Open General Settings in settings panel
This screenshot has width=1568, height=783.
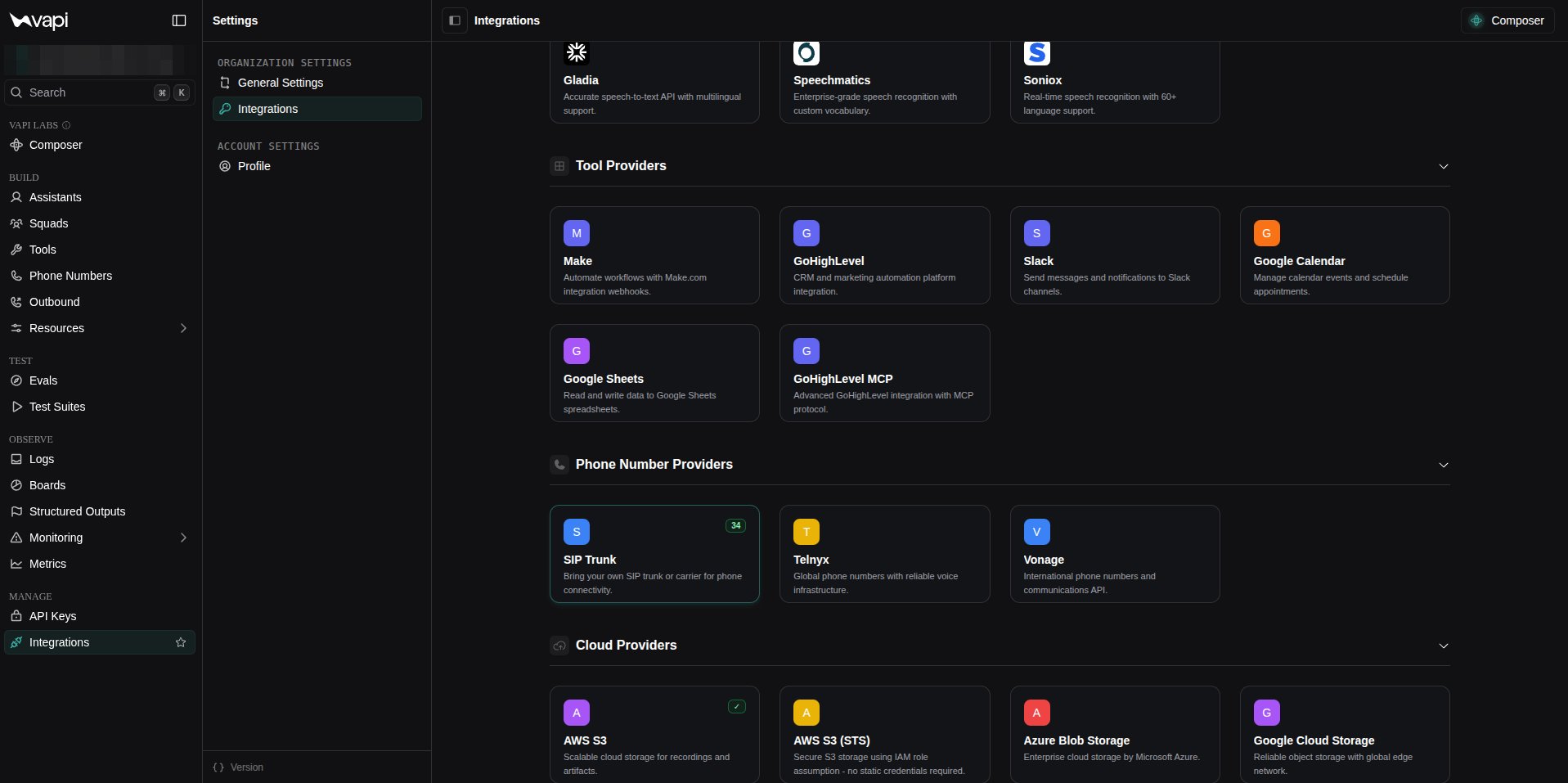tap(317, 83)
